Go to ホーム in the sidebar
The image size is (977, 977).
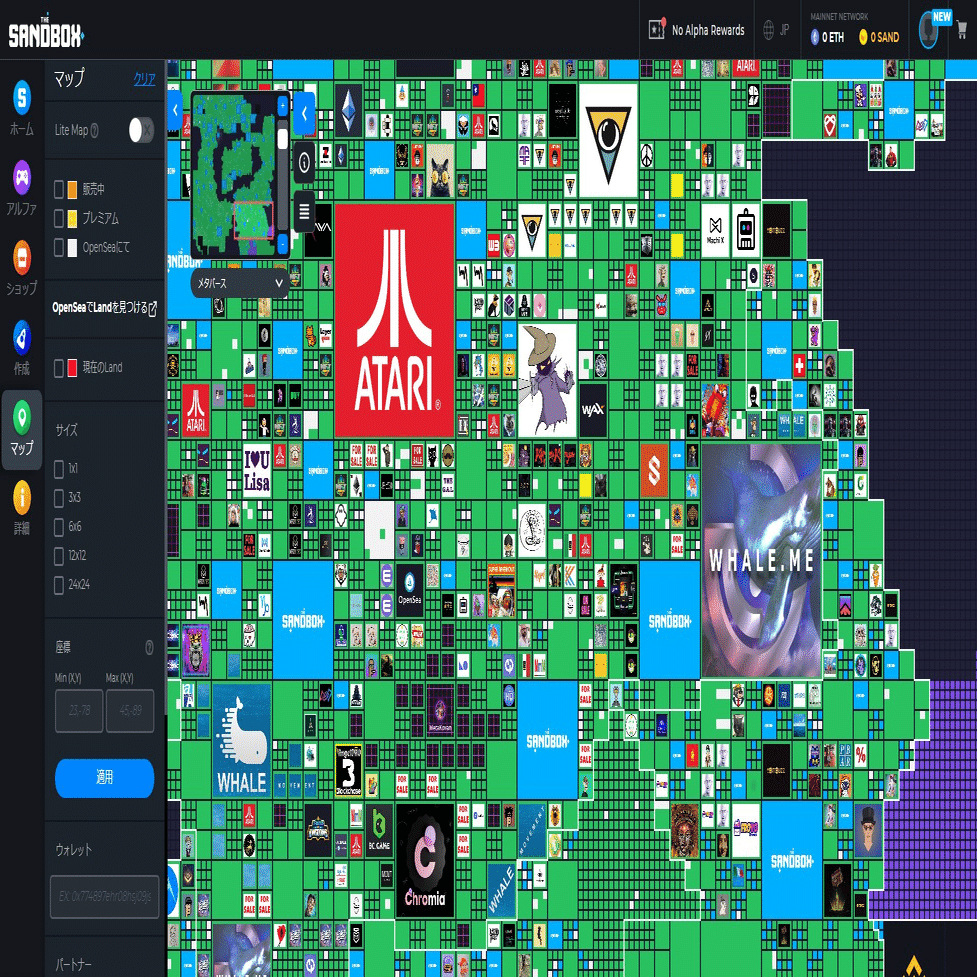pyautogui.click(x=22, y=108)
